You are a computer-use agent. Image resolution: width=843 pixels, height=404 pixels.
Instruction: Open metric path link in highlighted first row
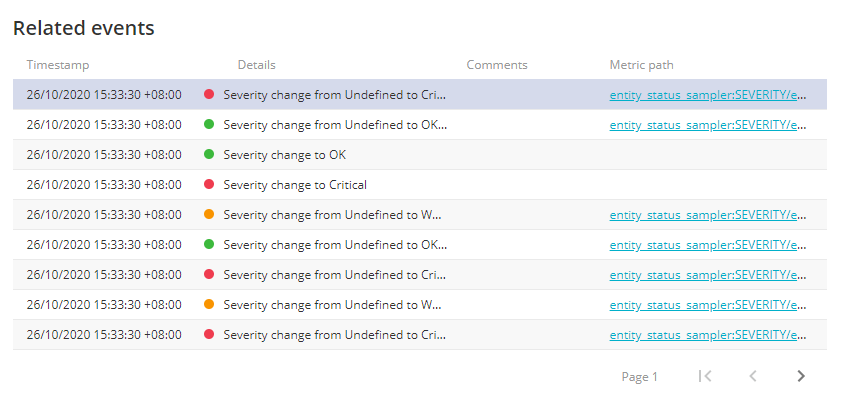click(x=708, y=95)
